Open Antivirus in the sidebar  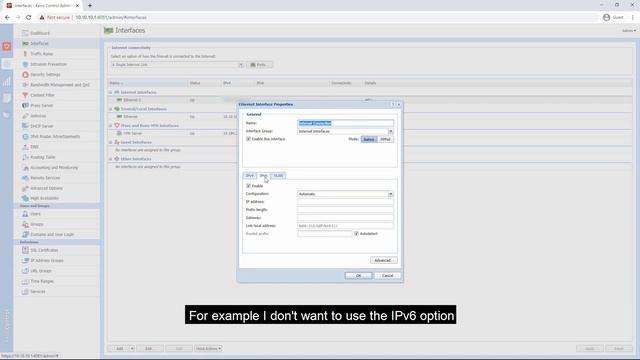[x=38, y=116]
